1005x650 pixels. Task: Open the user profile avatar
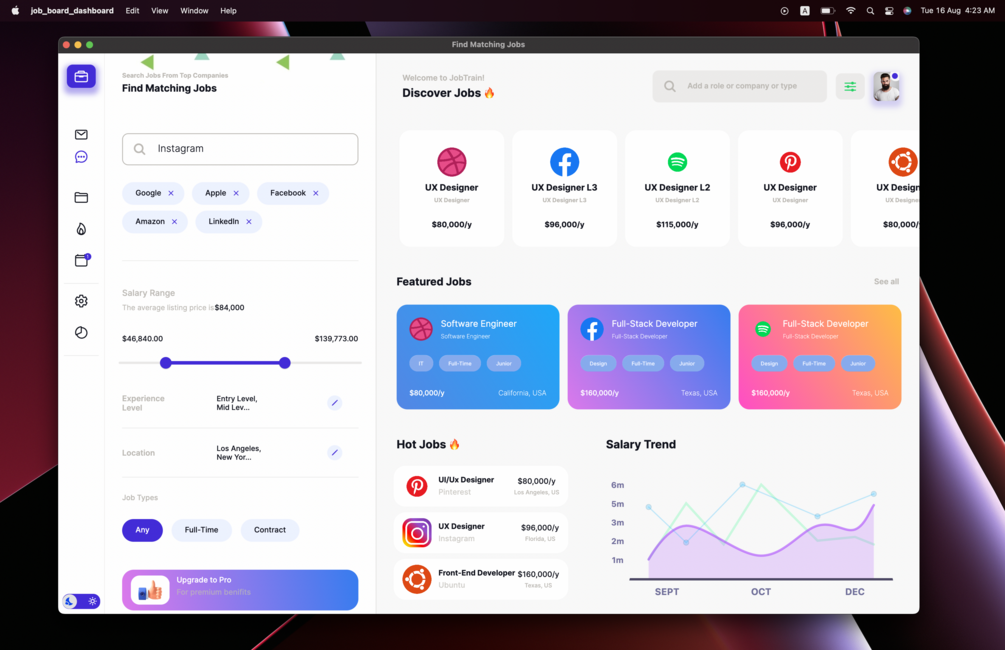click(886, 87)
